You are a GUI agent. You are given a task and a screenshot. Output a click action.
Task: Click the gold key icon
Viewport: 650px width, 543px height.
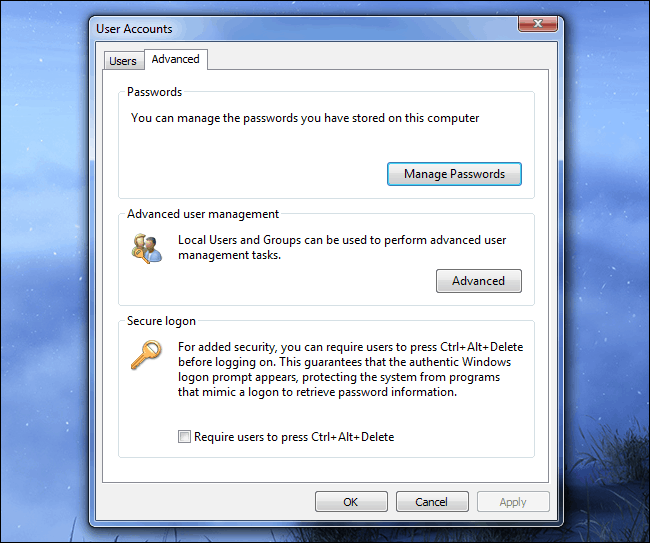coord(146,353)
